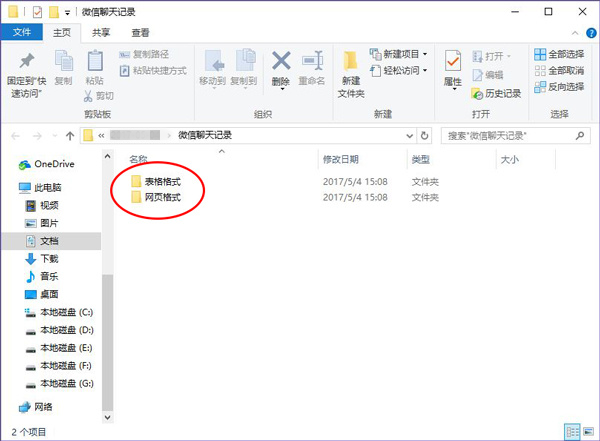Click Paste shortcut (粘贴快捷方式)

pyautogui.click(x=153, y=70)
